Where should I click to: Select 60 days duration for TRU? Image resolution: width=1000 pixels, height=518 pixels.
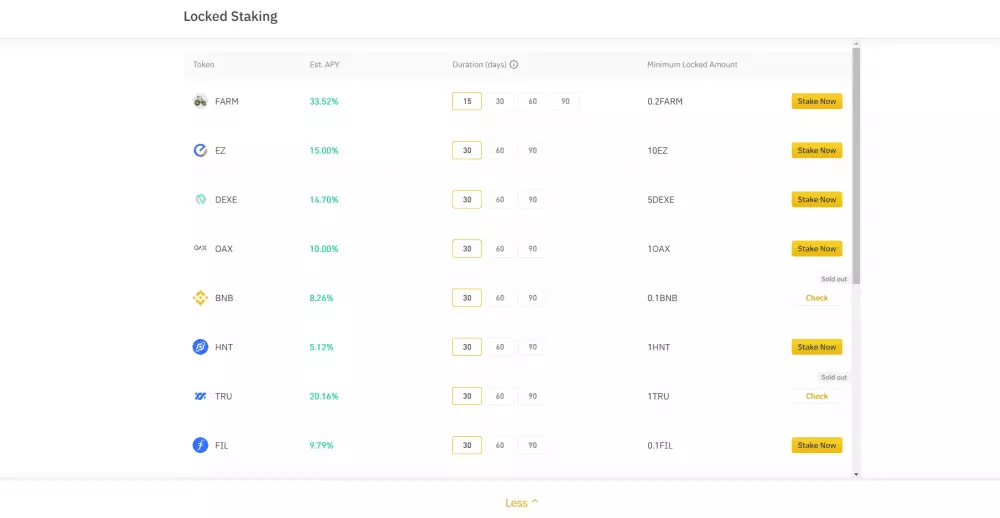coord(500,396)
